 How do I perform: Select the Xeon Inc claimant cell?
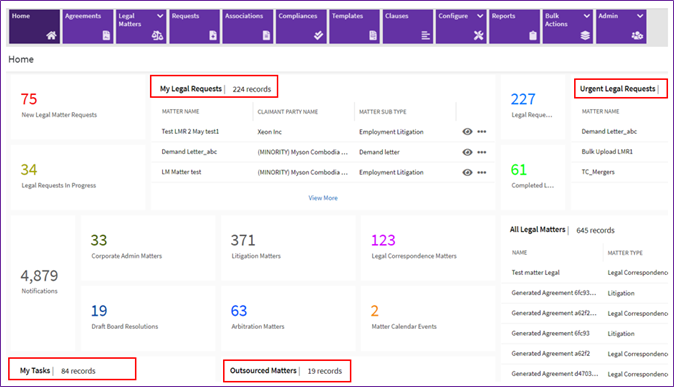tap(270, 132)
